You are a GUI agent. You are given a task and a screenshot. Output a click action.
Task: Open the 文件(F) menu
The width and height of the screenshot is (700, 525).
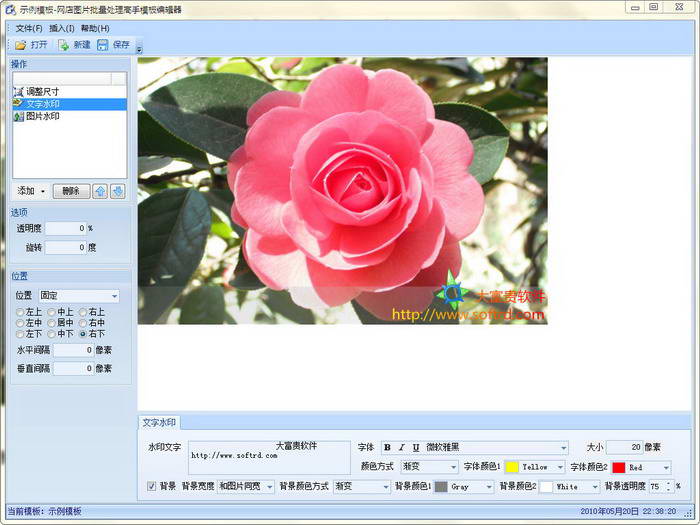[29, 28]
